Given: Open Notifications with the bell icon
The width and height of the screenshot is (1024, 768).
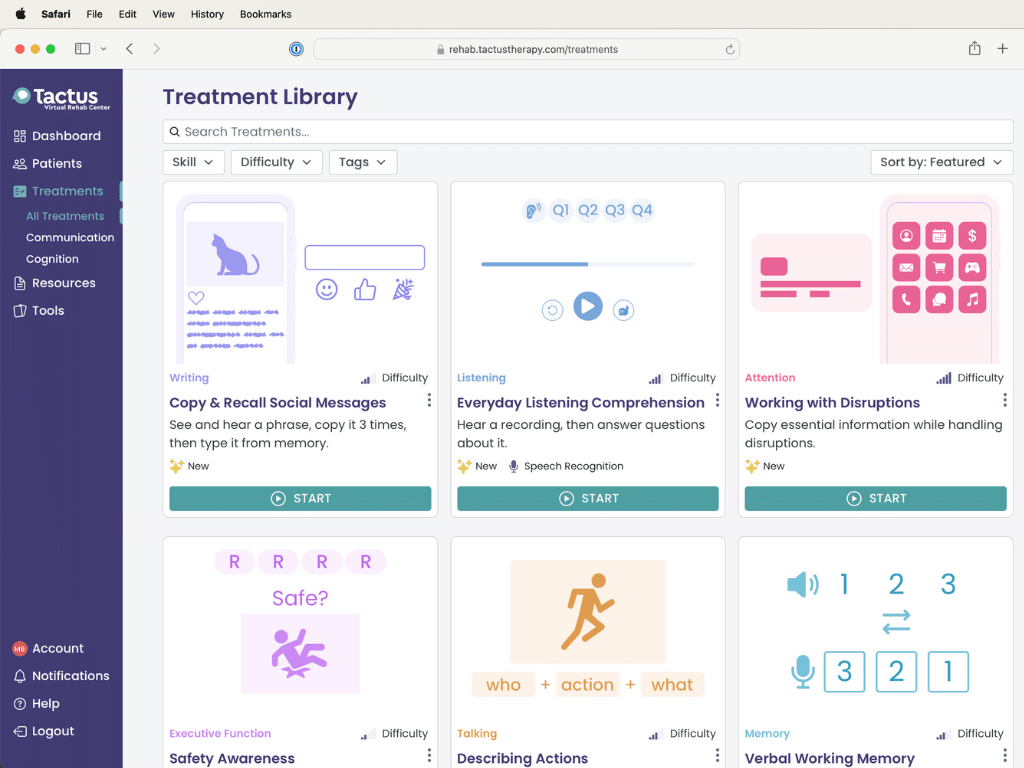Looking at the screenshot, I should (61, 676).
